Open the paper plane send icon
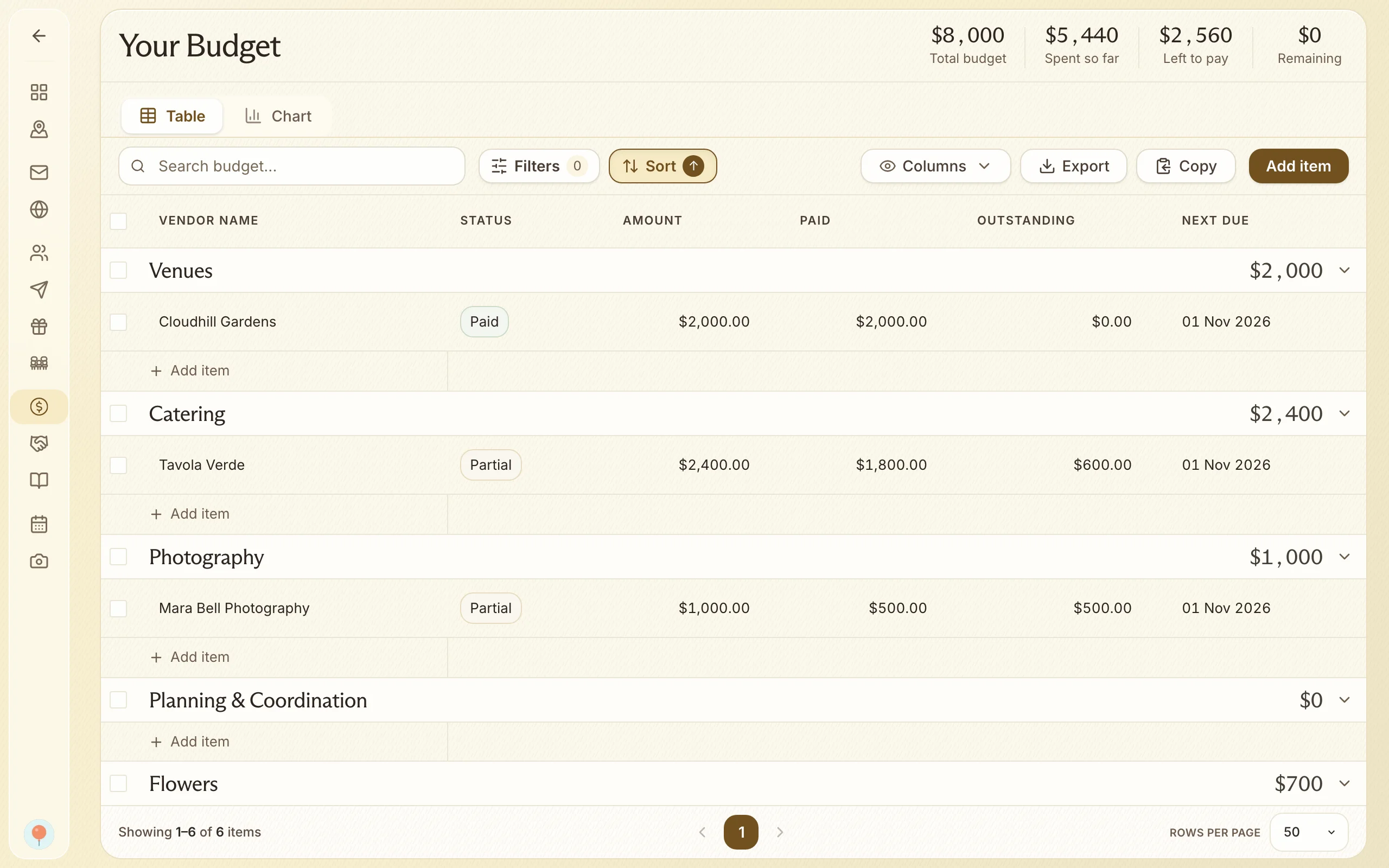Screen dimensions: 1389x868 point(39,289)
